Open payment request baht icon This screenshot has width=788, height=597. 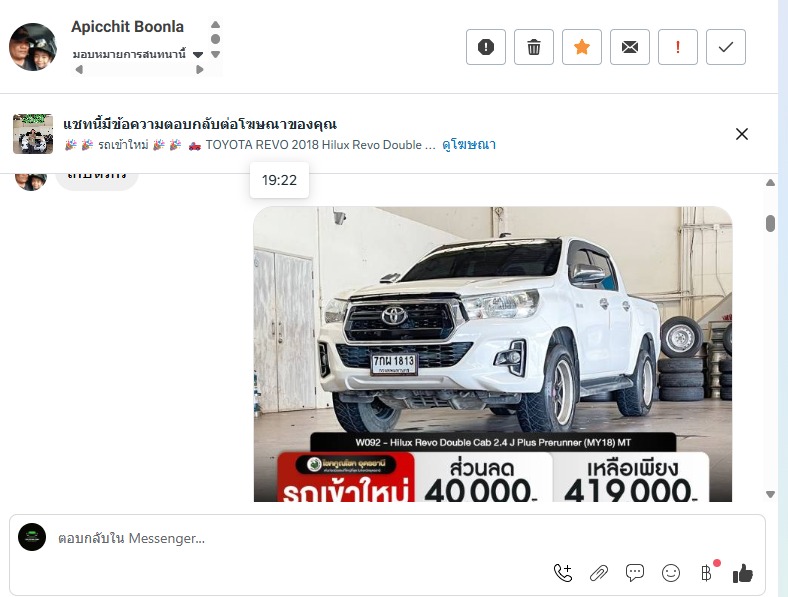[707, 573]
